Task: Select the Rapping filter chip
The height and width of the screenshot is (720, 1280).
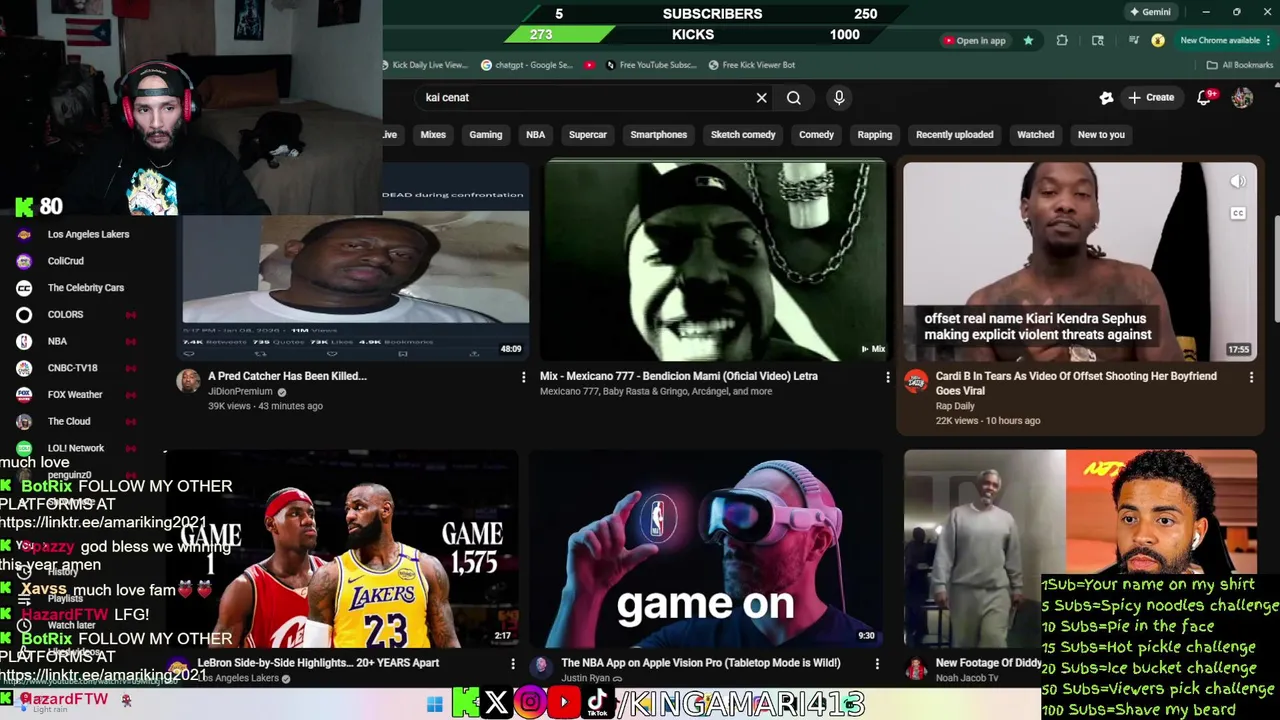Action: (874, 134)
